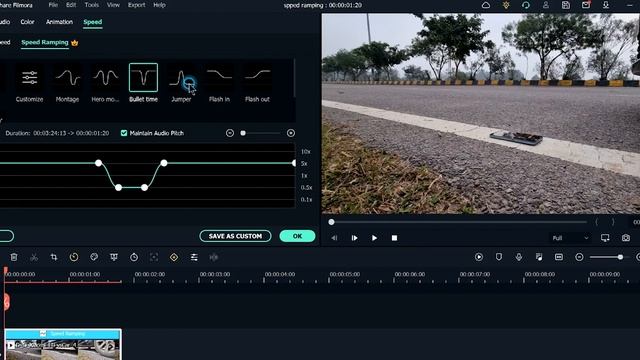Switch to the Color tab
640x360 pixels.
[x=27, y=22]
